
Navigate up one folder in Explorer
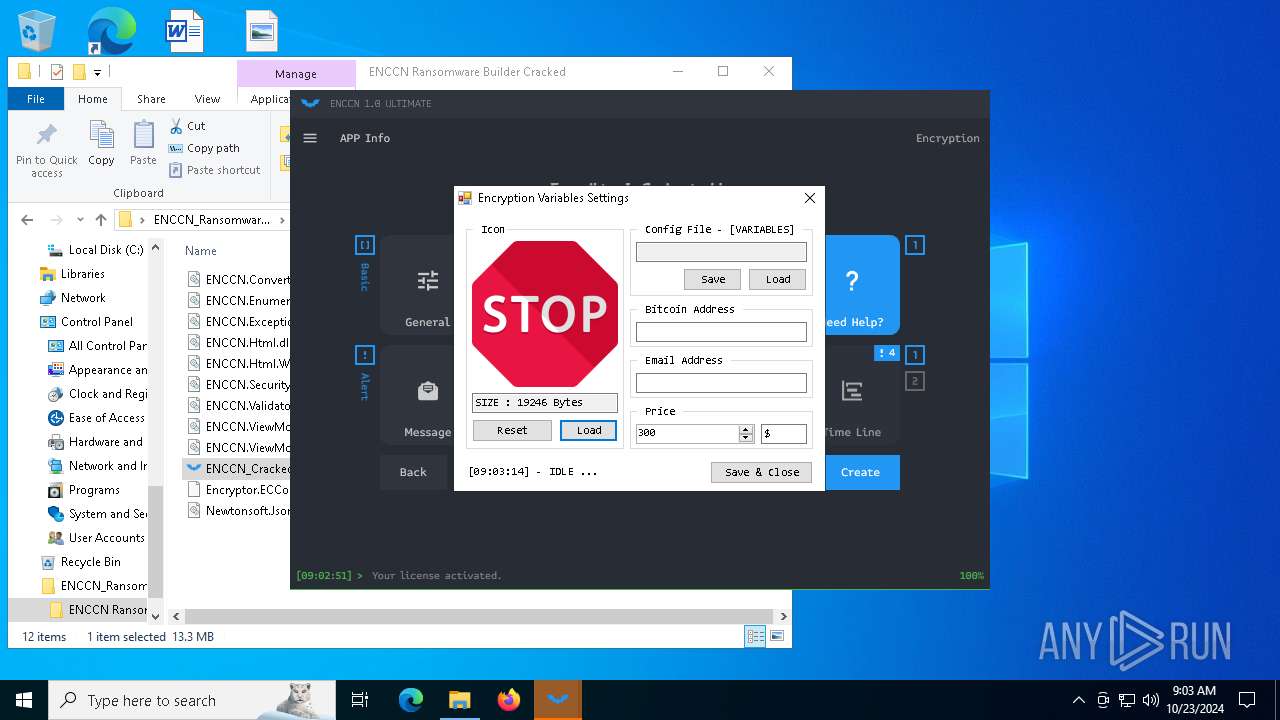pos(100,220)
